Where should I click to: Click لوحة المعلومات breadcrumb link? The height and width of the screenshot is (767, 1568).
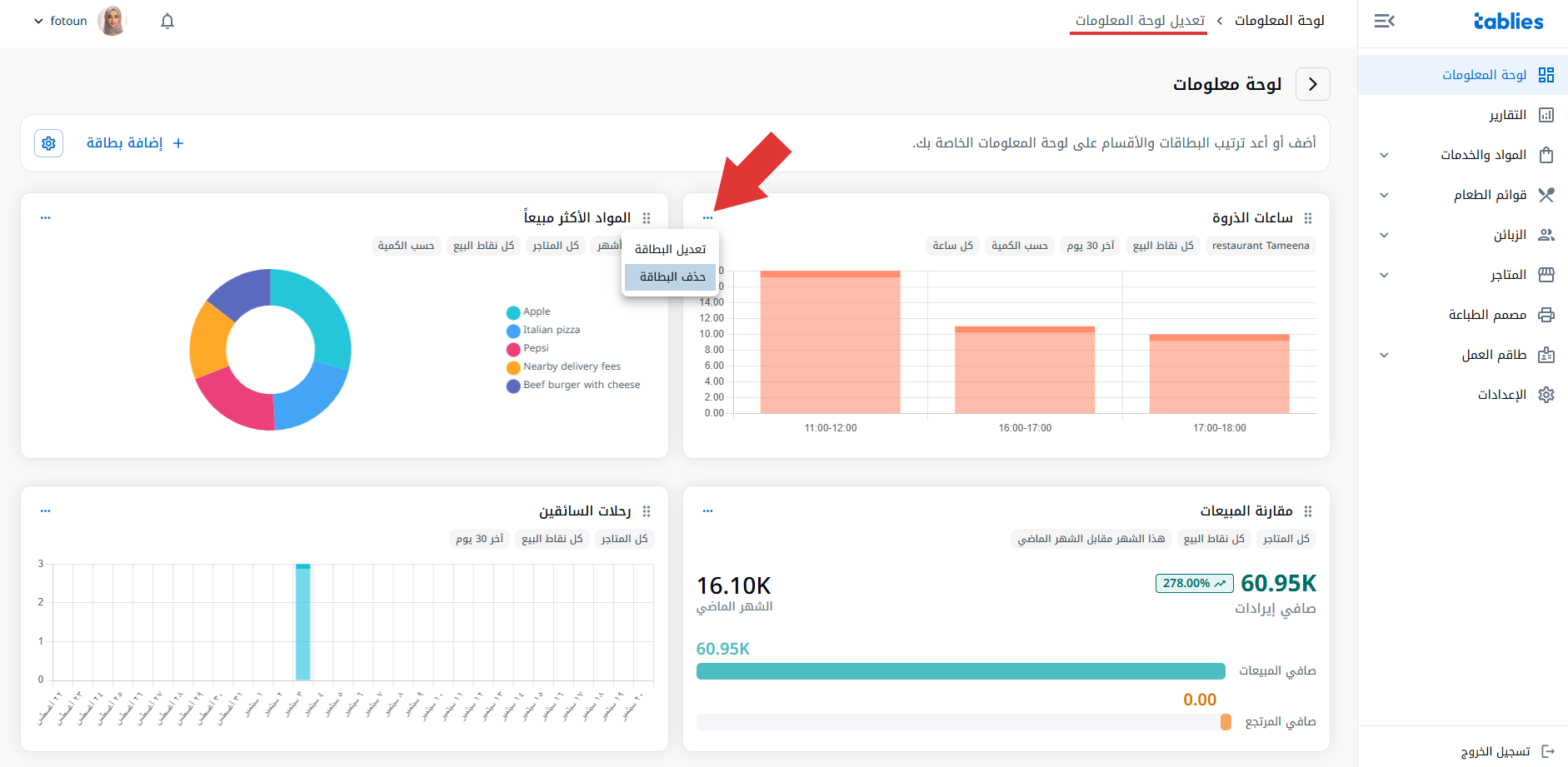(x=1279, y=20)
